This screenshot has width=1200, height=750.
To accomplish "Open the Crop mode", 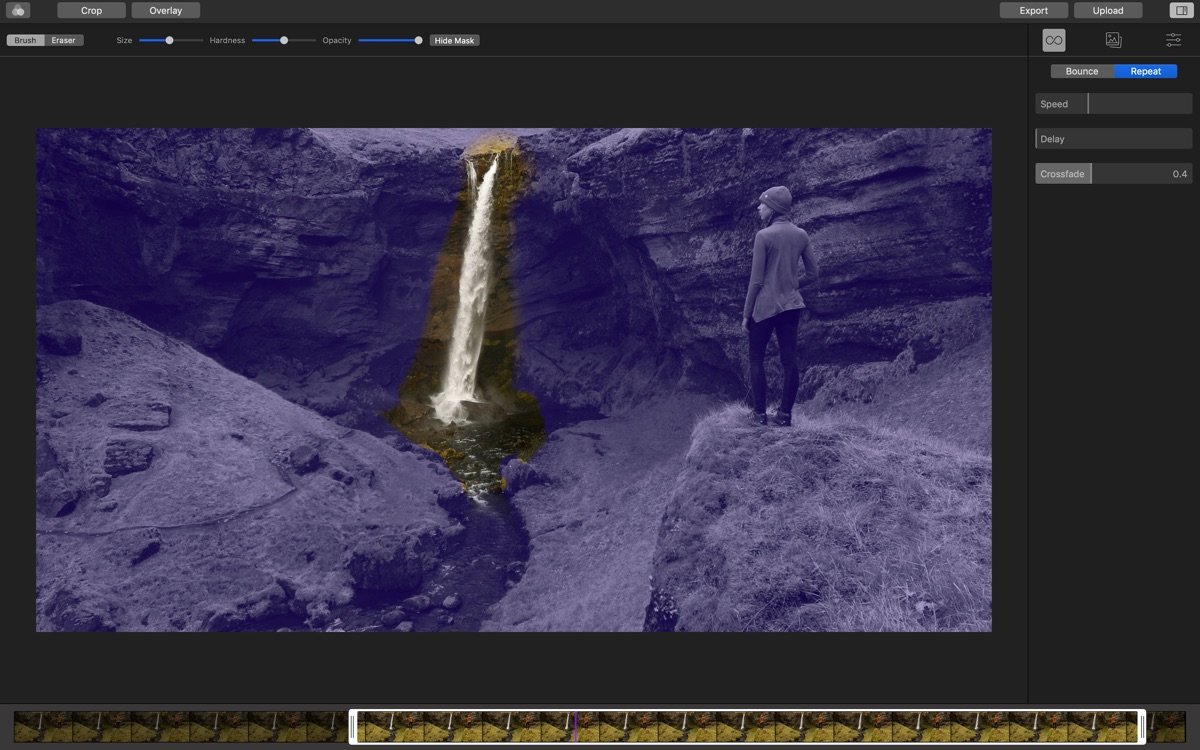I will [90, 10].
